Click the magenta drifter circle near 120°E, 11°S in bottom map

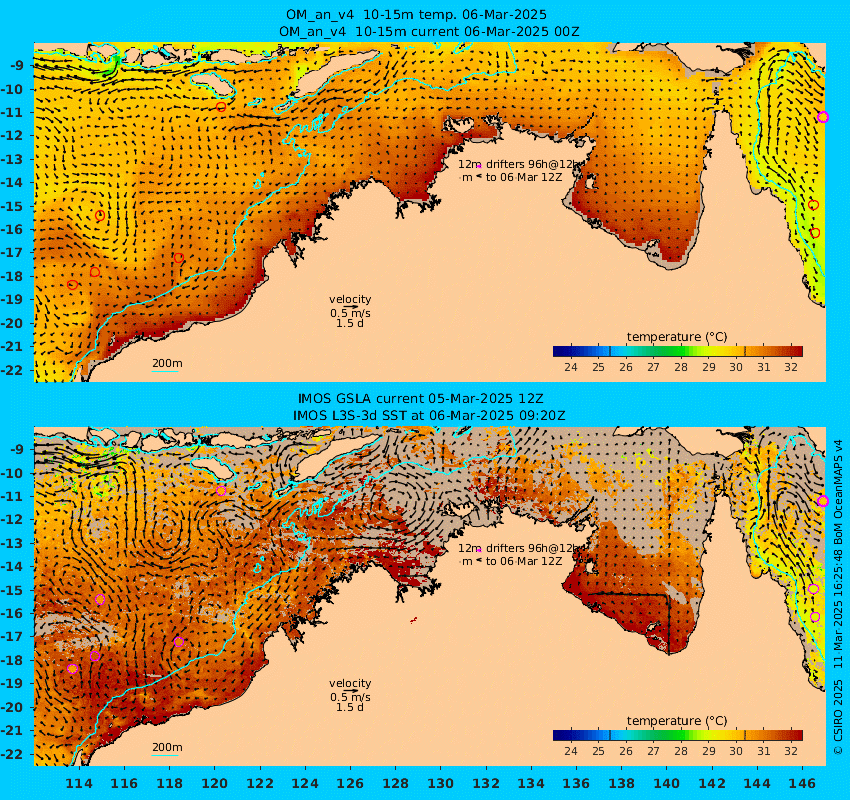(x=221, y=491)
